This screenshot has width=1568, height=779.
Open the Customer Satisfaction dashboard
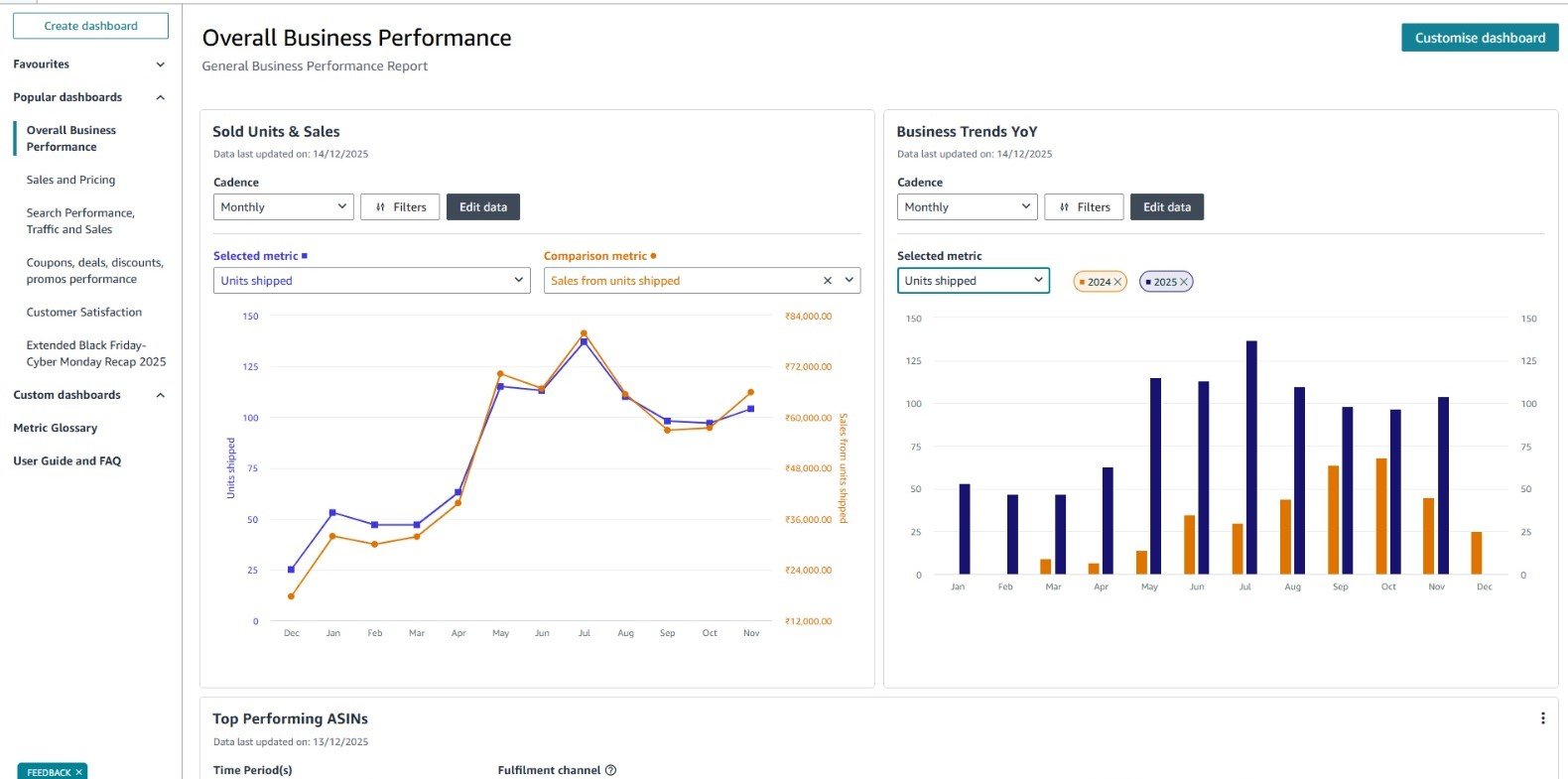click(x=83, y=312)
